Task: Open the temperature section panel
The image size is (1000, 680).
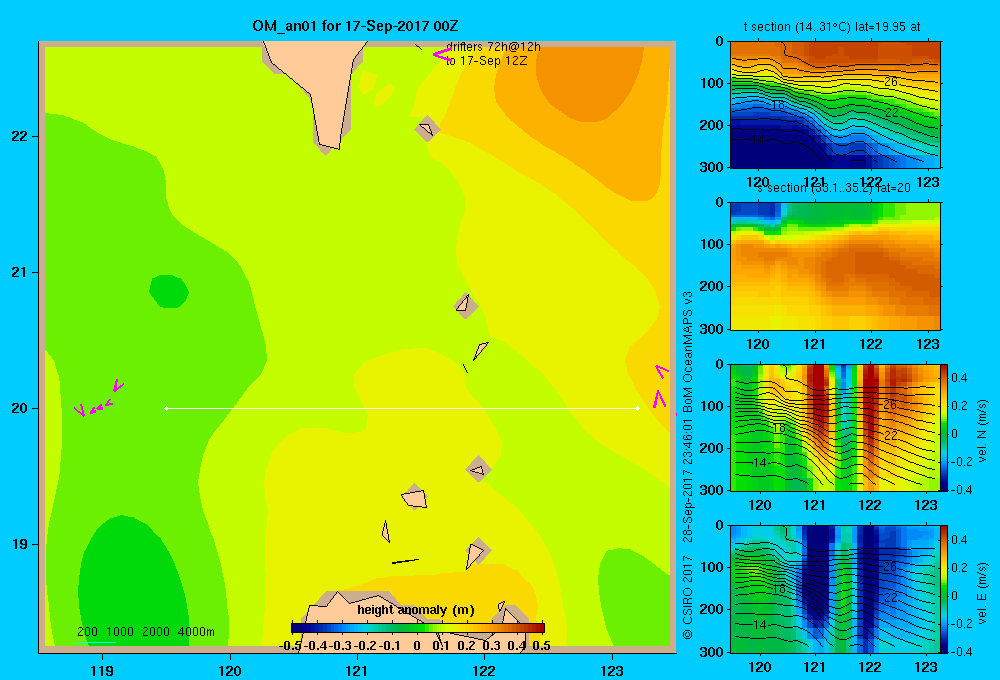Action: (x=835, y=105)
